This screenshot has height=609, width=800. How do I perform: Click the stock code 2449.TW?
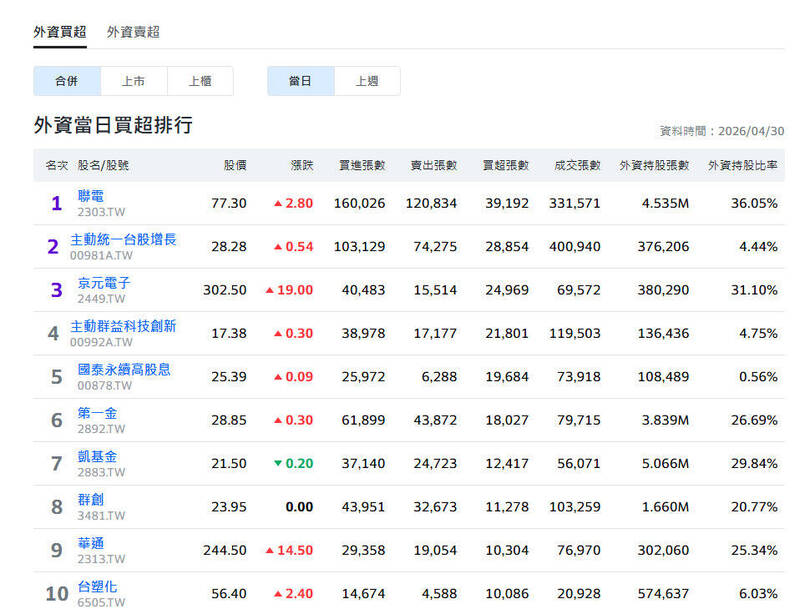[102, 299]
